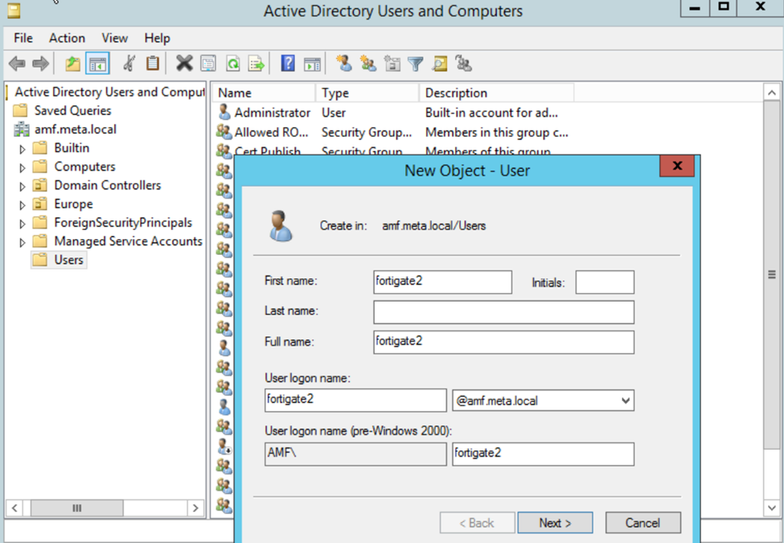Click the Saved Queries folder icon
The image size is (784, 543).
tap(20, 110)
